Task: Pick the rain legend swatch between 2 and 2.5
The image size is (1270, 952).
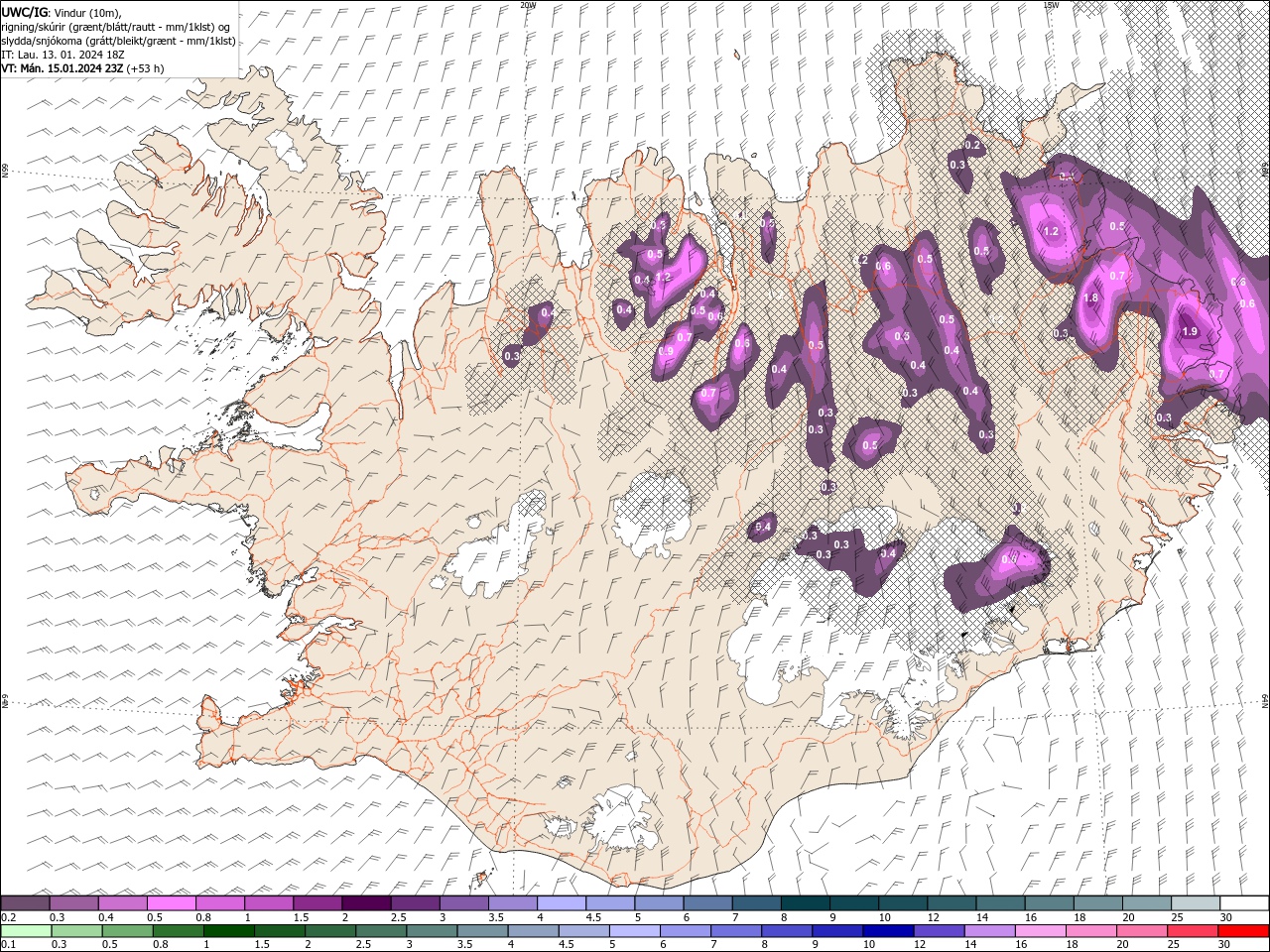Action: (x=329, y=930)
